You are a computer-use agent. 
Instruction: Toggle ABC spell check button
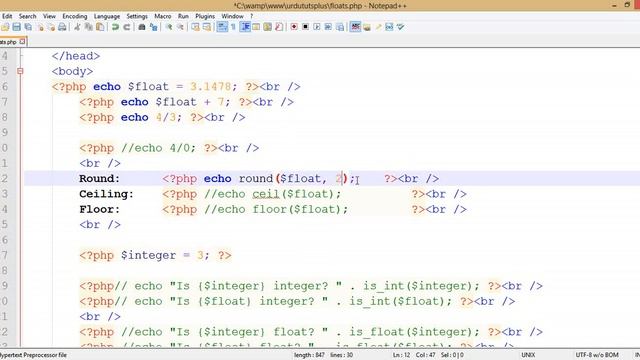[x=355, y=27]
